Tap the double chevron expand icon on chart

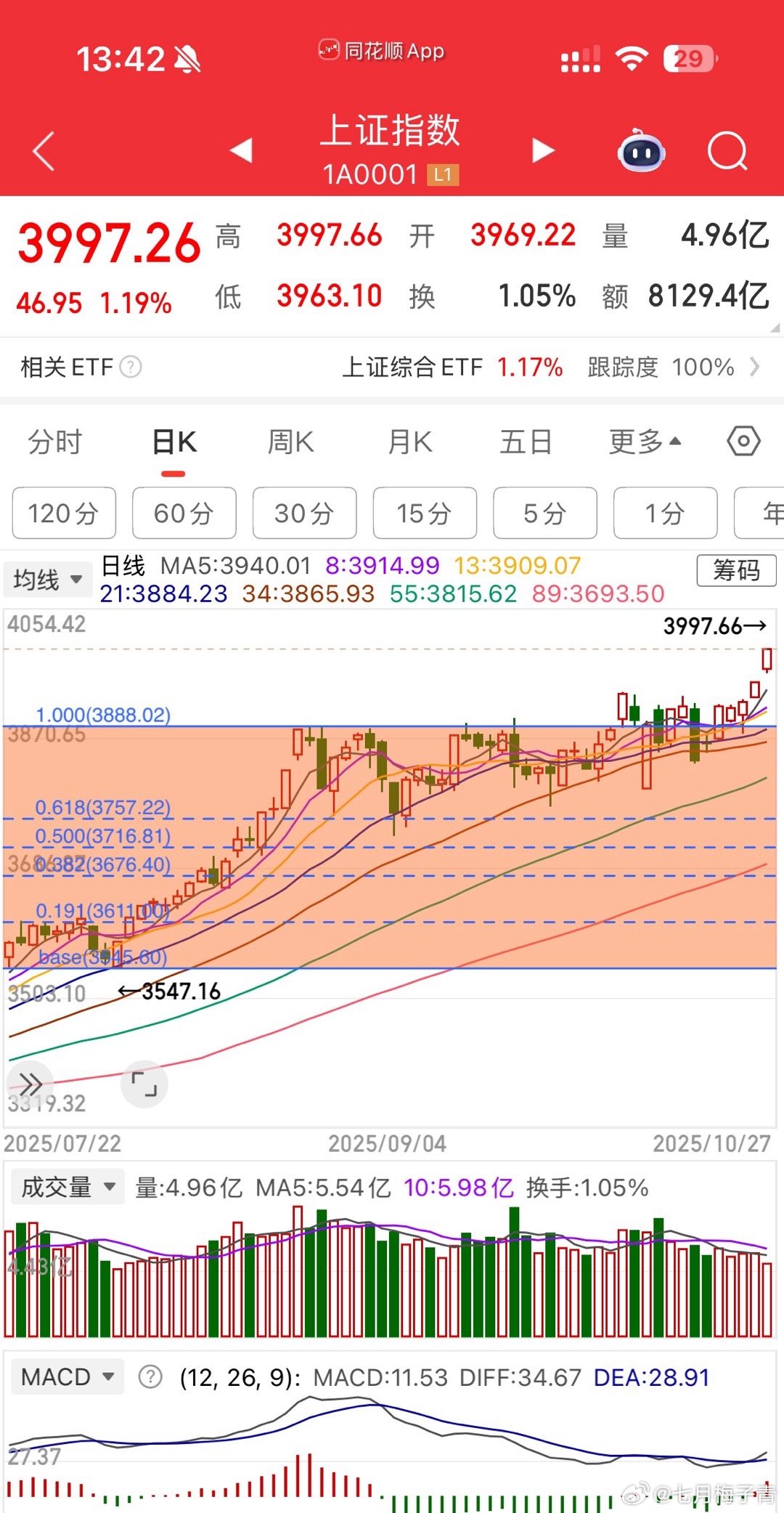click(x=30, y=1084)
